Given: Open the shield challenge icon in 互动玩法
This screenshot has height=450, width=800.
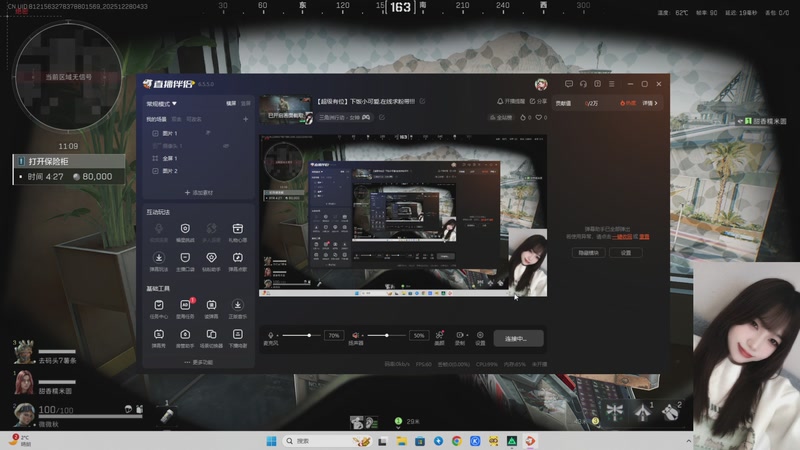Looking at the screenshot, I should pos(185,229).
